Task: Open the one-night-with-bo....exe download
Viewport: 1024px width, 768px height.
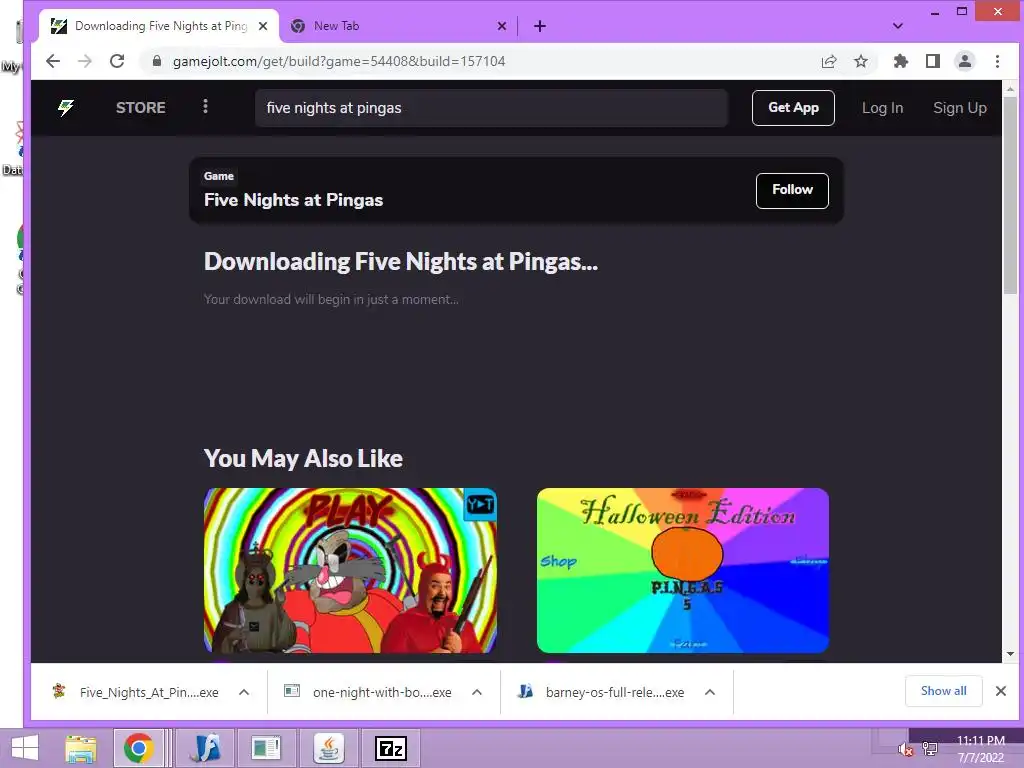Action: click(370, 692)
